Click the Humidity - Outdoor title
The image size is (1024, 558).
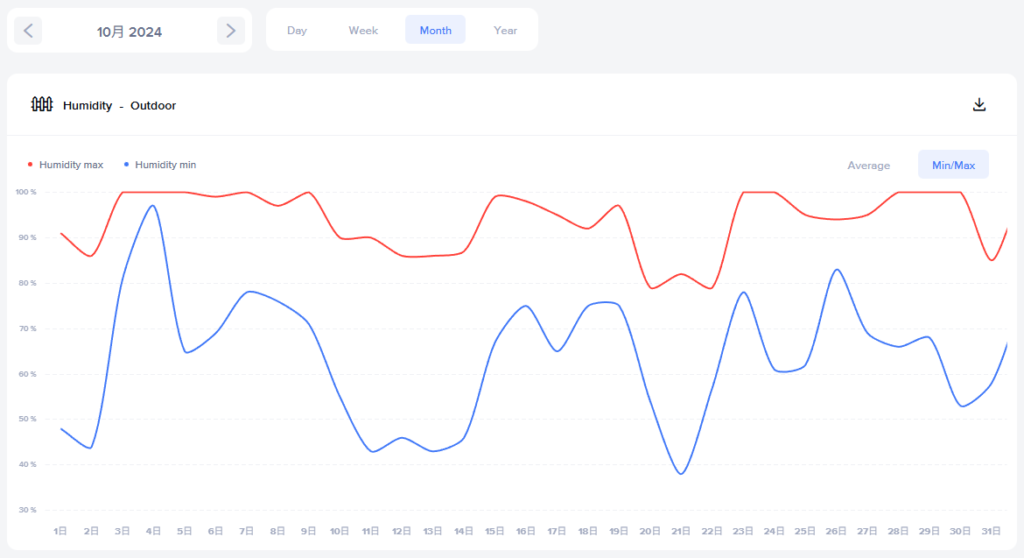pyautogui.click(x=119, y=105)
